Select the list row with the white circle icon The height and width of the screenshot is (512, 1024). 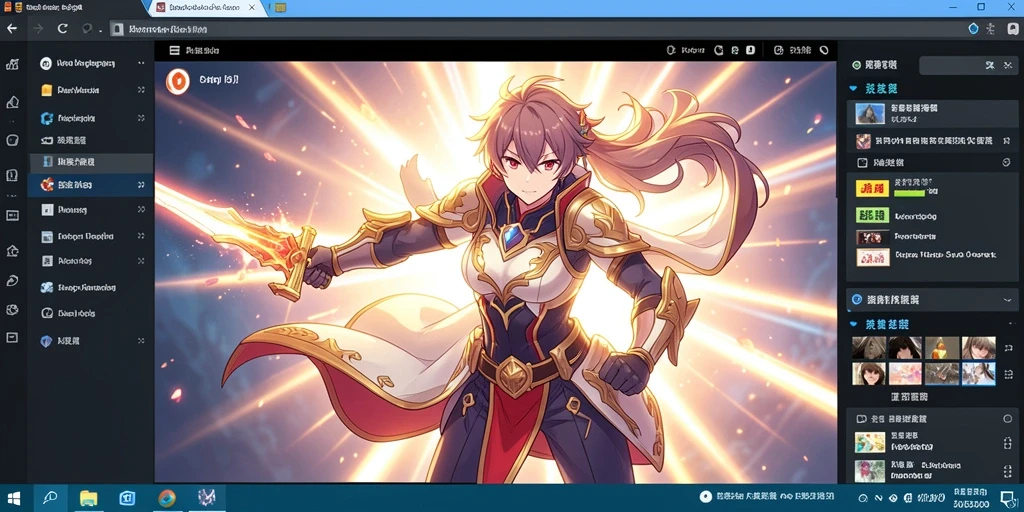point(90,63)
